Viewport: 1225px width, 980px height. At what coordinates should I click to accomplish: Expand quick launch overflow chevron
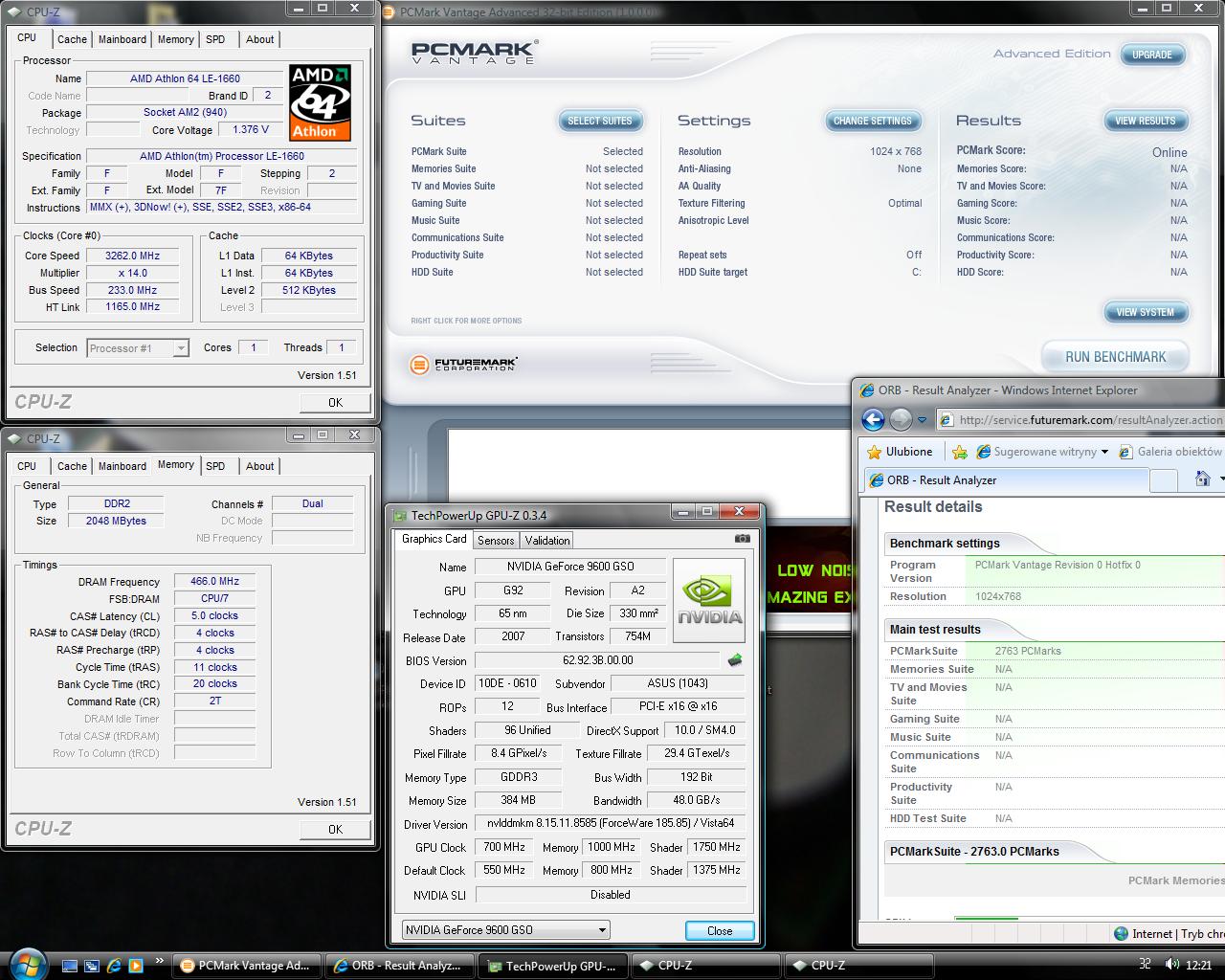tap(159, 961)
